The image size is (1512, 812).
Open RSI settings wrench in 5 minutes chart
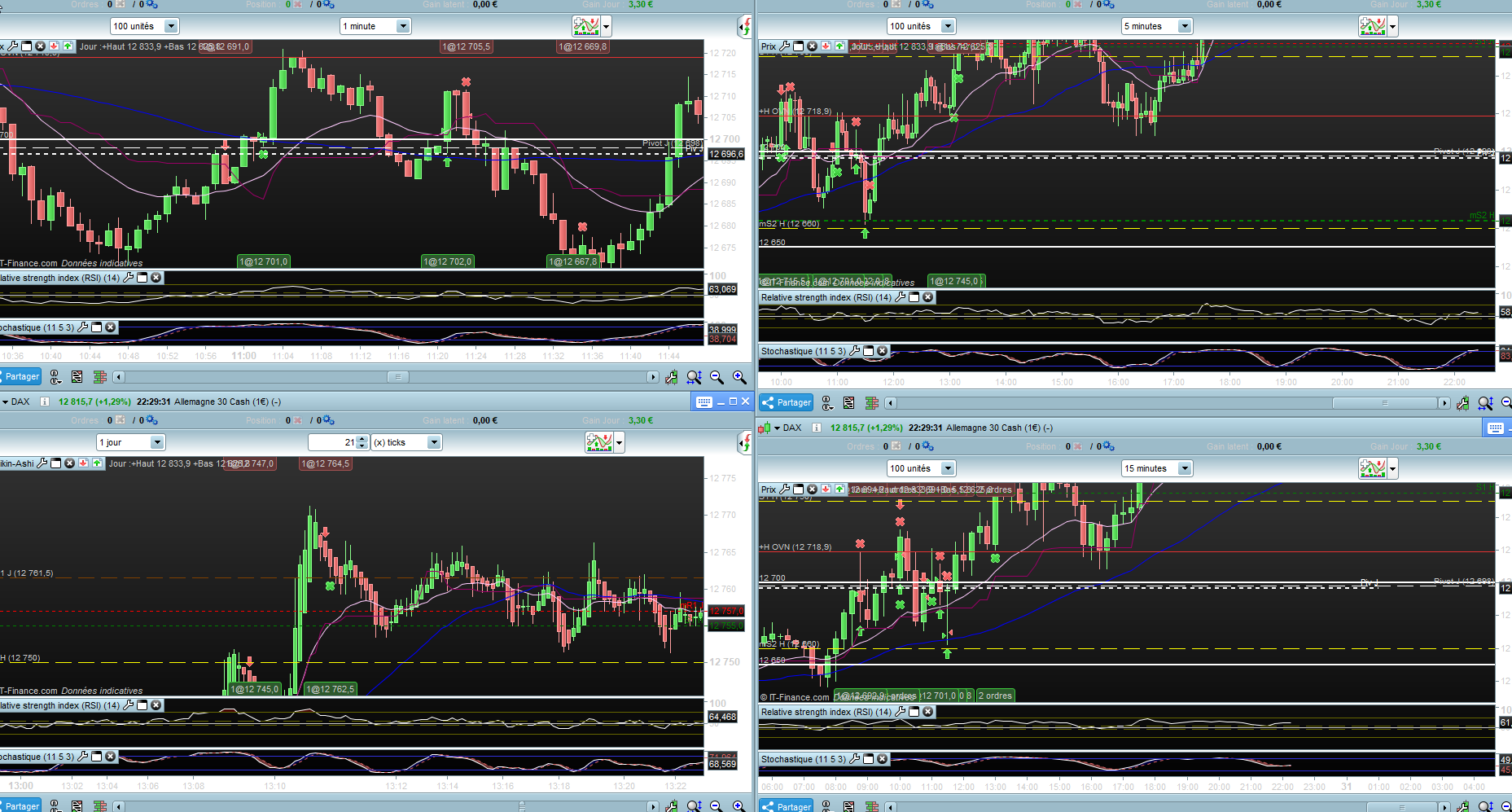coord(900,297)
